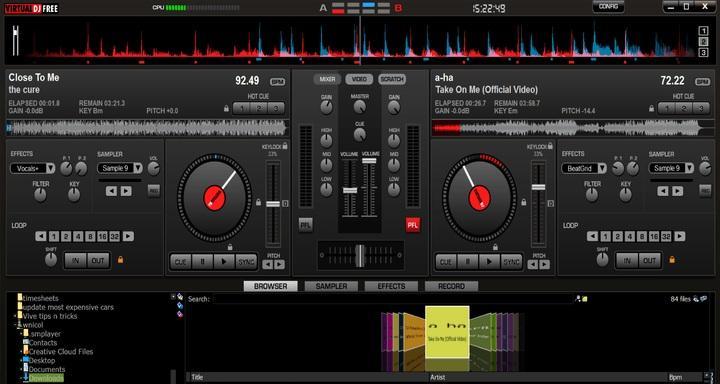Switch center panel to MIXER
The width and height of the screenshot is (720, 384).
327,79
